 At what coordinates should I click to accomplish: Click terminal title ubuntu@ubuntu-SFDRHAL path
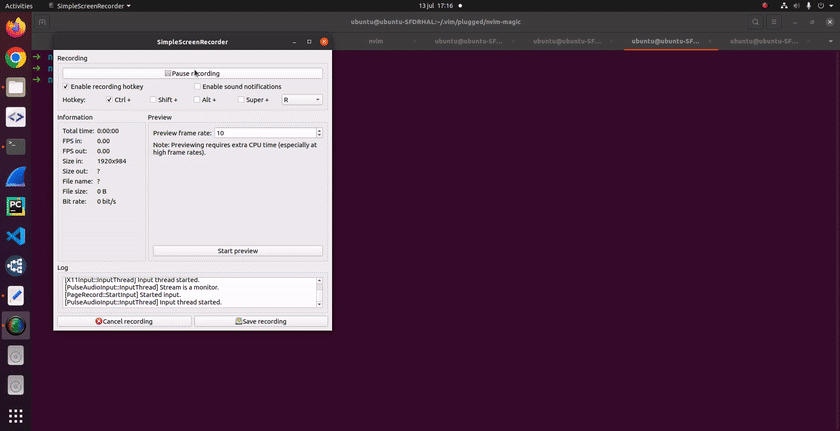(x=436, y=22)
